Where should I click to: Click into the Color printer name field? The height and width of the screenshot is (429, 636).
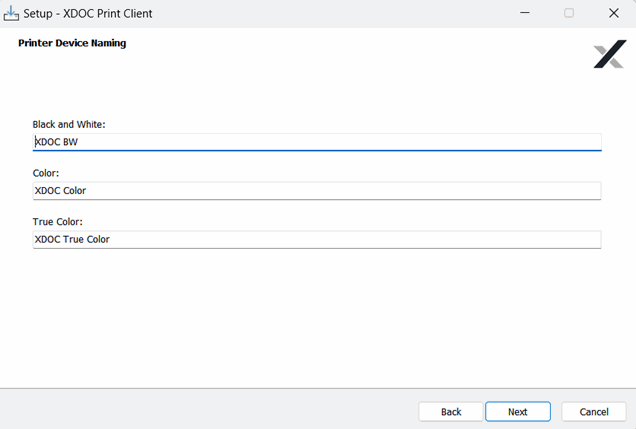pos(316,190)
